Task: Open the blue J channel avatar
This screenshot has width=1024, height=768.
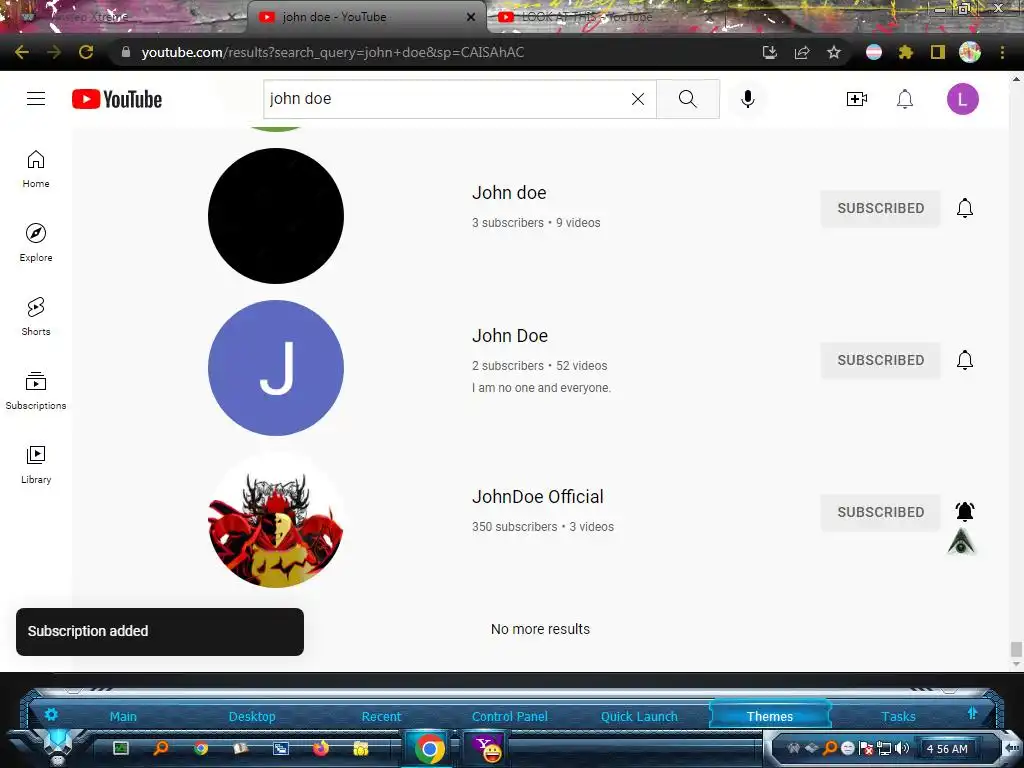Action: (276, 368)
